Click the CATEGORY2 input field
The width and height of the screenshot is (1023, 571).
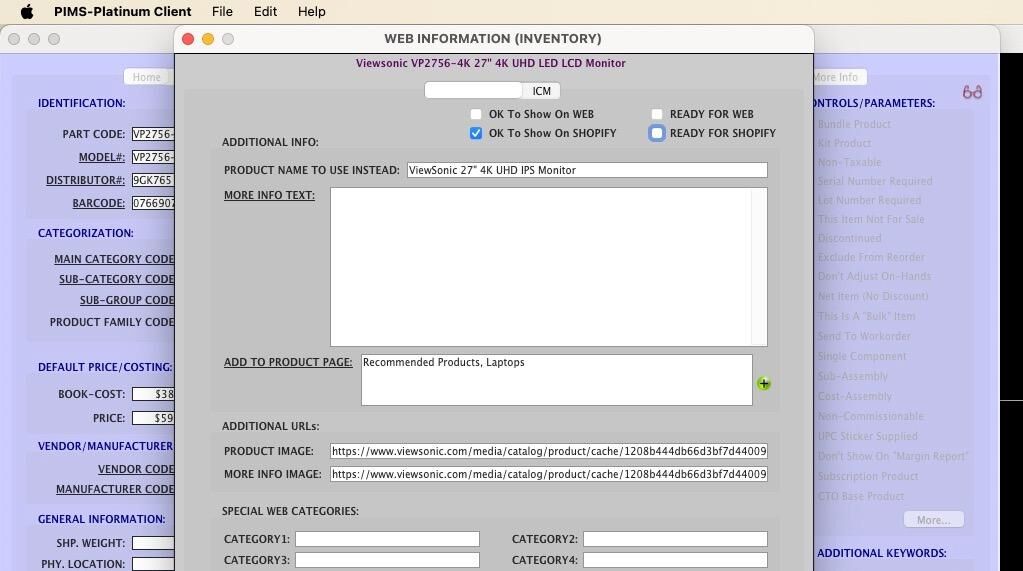pos(675,539)
